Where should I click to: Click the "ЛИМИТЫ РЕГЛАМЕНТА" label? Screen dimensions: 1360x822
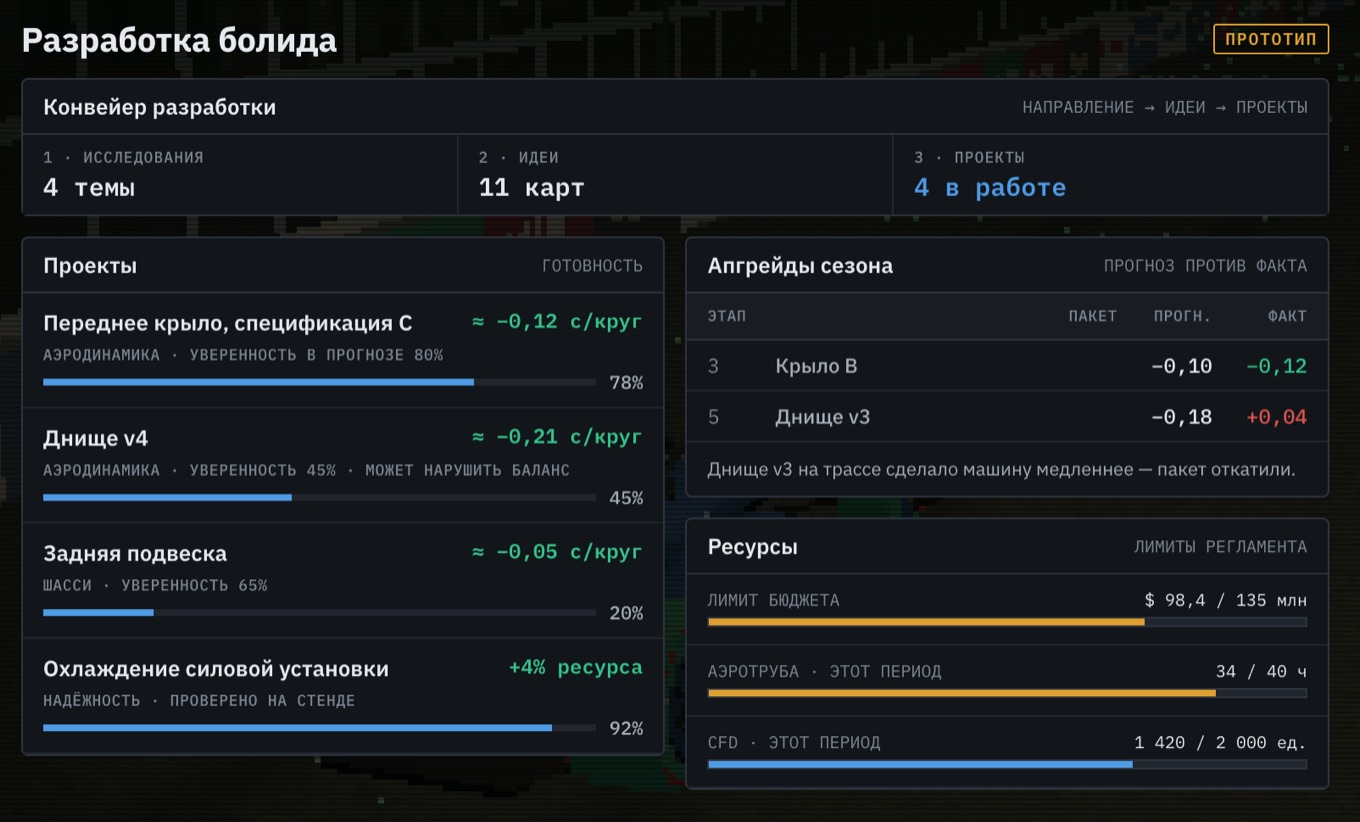pyautogui.click(x=1220, y=547)
